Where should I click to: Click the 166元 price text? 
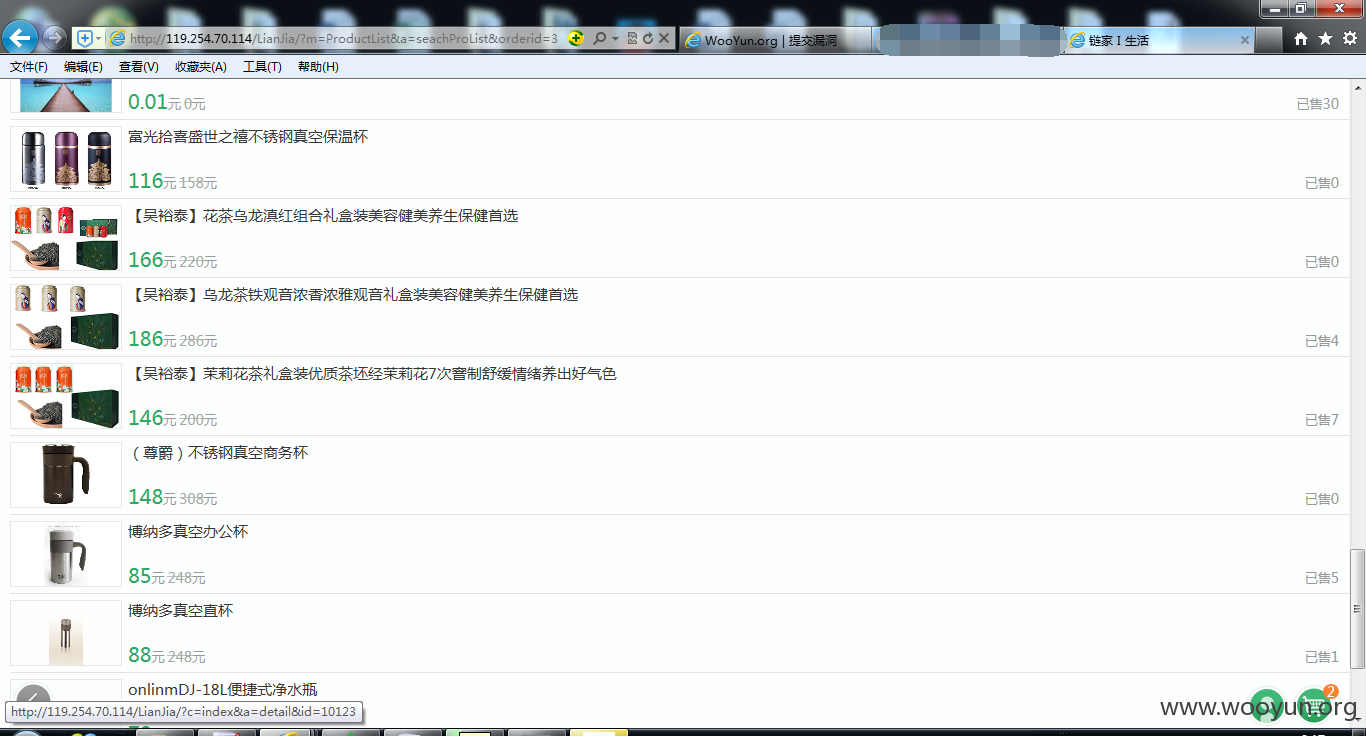coord(152,260)
